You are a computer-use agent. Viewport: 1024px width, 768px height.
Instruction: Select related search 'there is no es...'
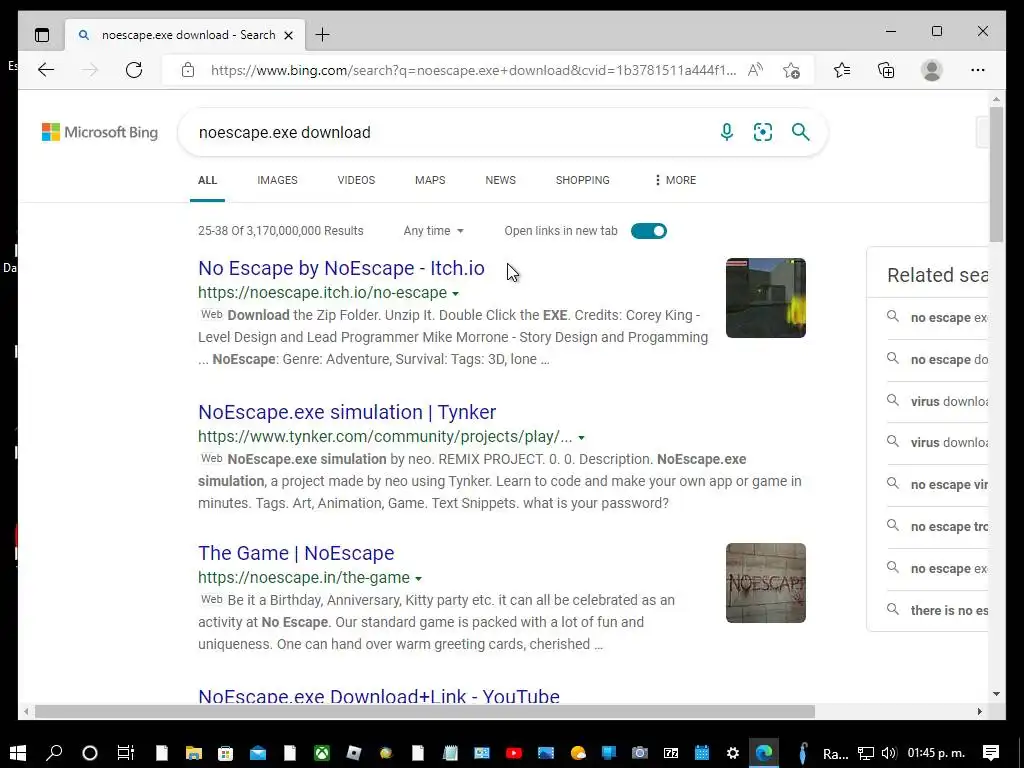tap(936, 610)
